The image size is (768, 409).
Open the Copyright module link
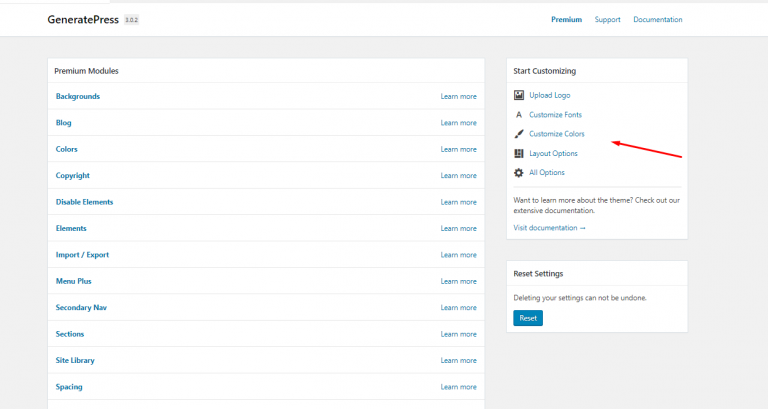[72, 175]
